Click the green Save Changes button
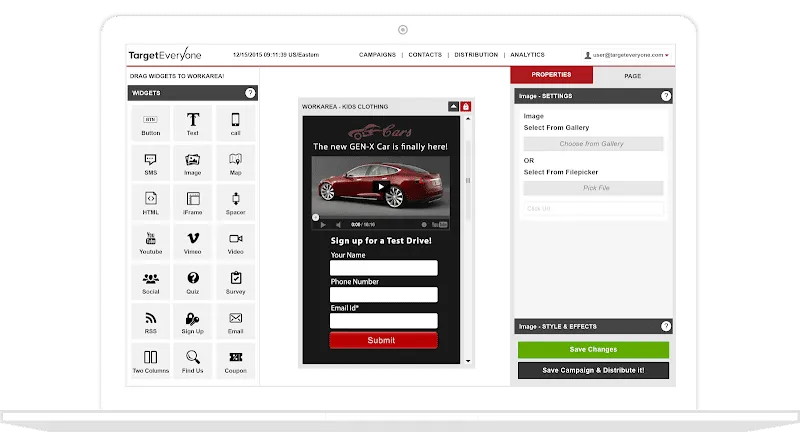Viewport: 800px width, 432px height. [x=593, y=349]
